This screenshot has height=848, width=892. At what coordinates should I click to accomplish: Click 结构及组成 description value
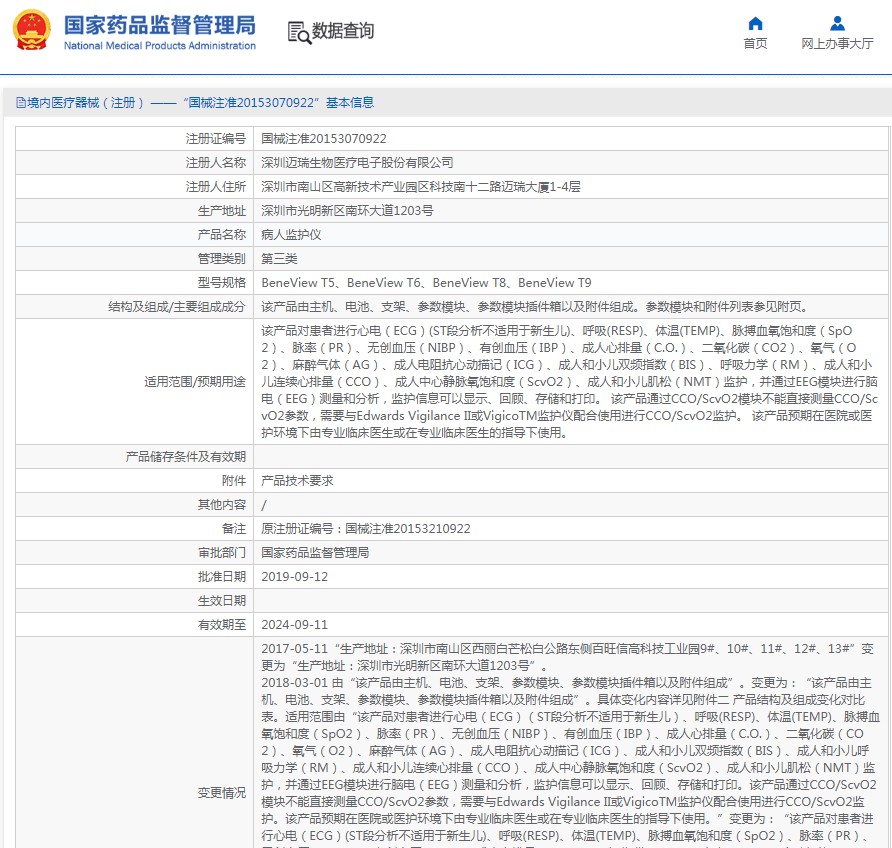tap(534, 307)
